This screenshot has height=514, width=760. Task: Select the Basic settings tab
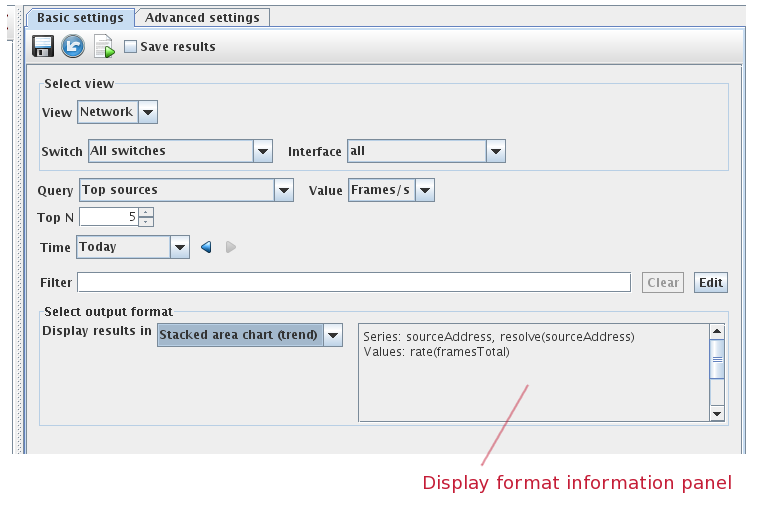[x=80, y=17]
